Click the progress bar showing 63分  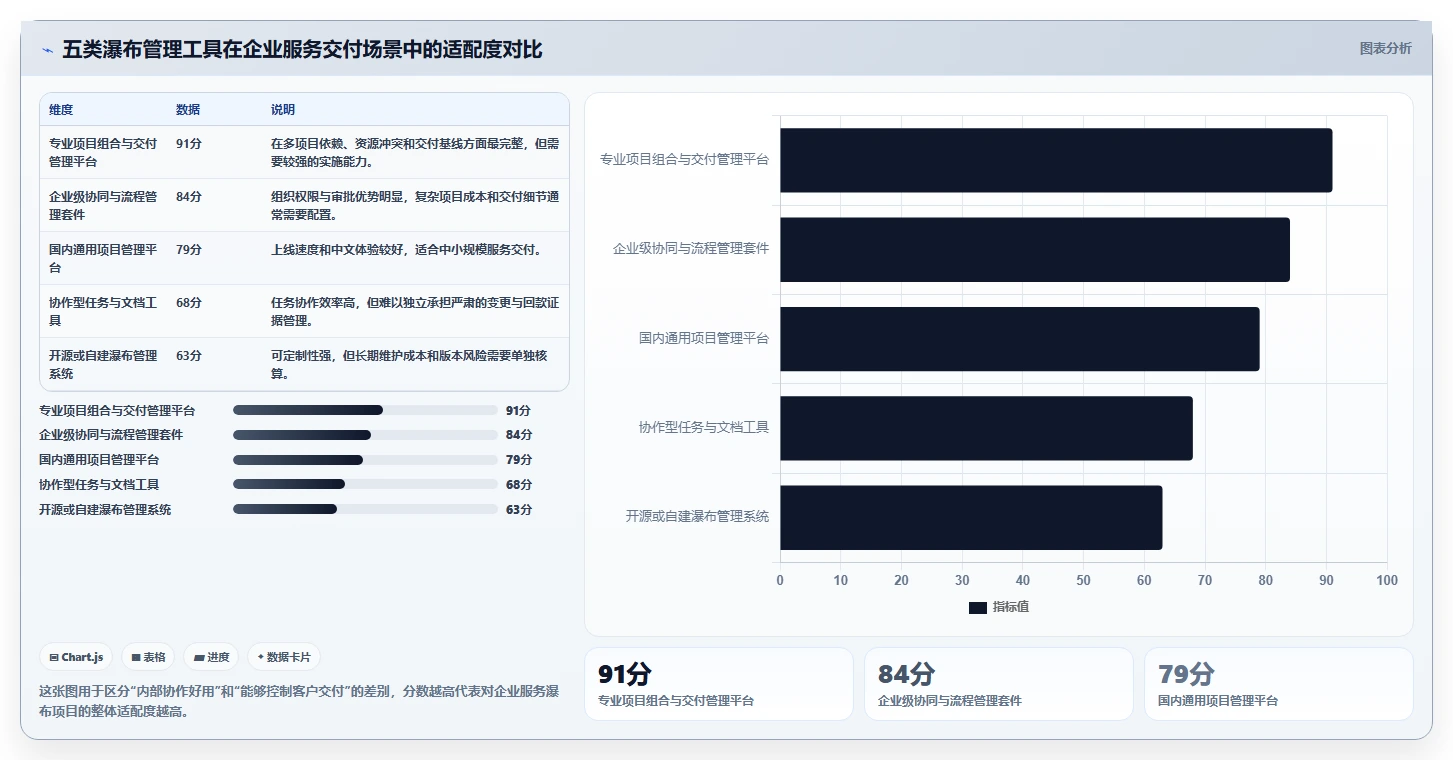(x=365, y=509)
